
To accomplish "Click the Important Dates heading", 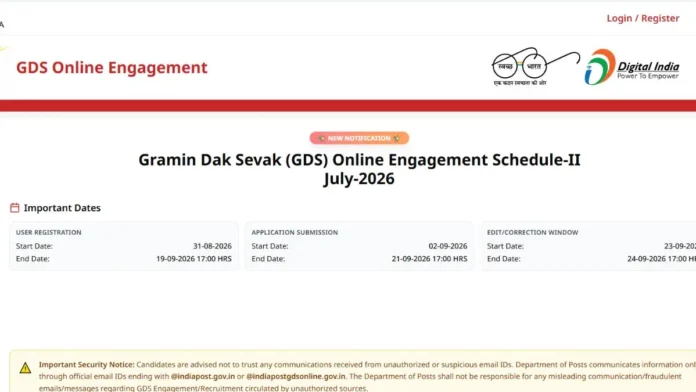I will 62,208.
